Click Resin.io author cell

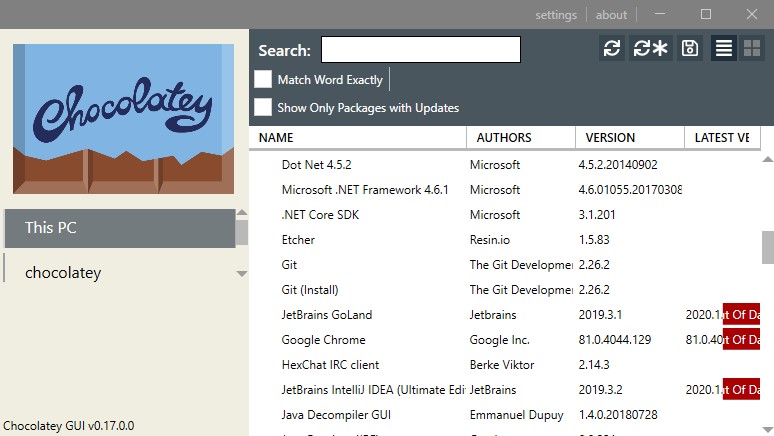[490, 240]
